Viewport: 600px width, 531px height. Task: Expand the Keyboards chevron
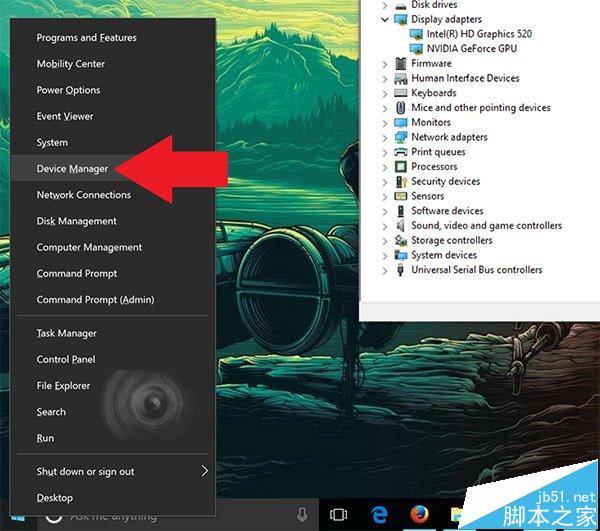pos(385,93)
